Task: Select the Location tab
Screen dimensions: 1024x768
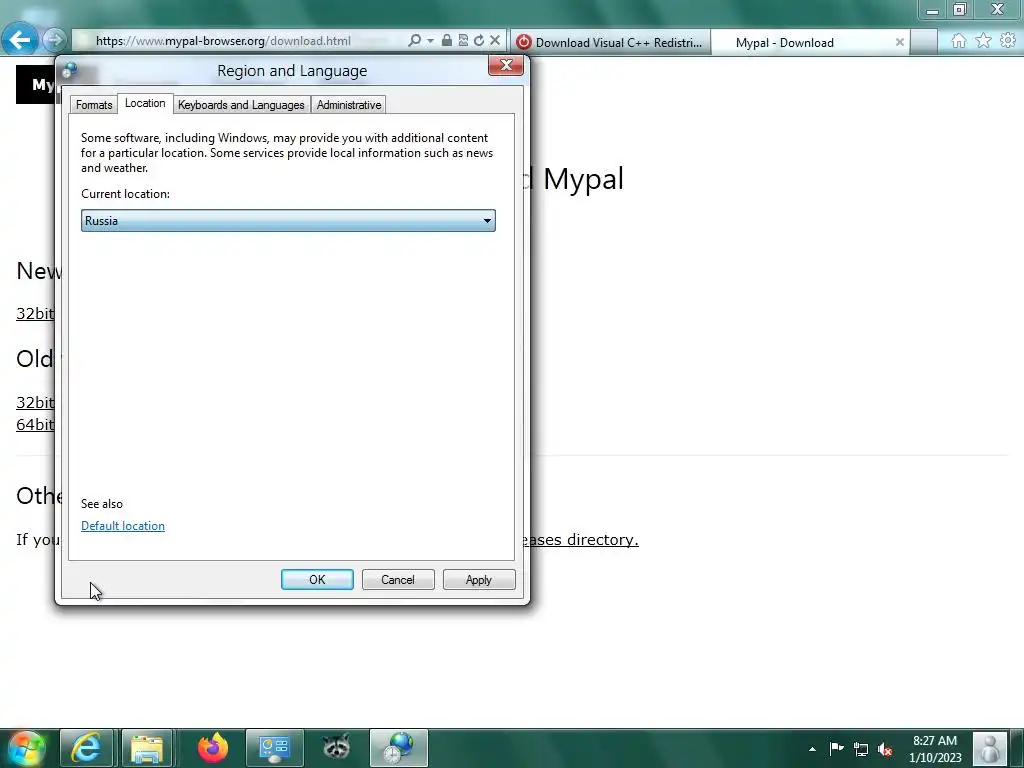Action: (x=145, y=103)
